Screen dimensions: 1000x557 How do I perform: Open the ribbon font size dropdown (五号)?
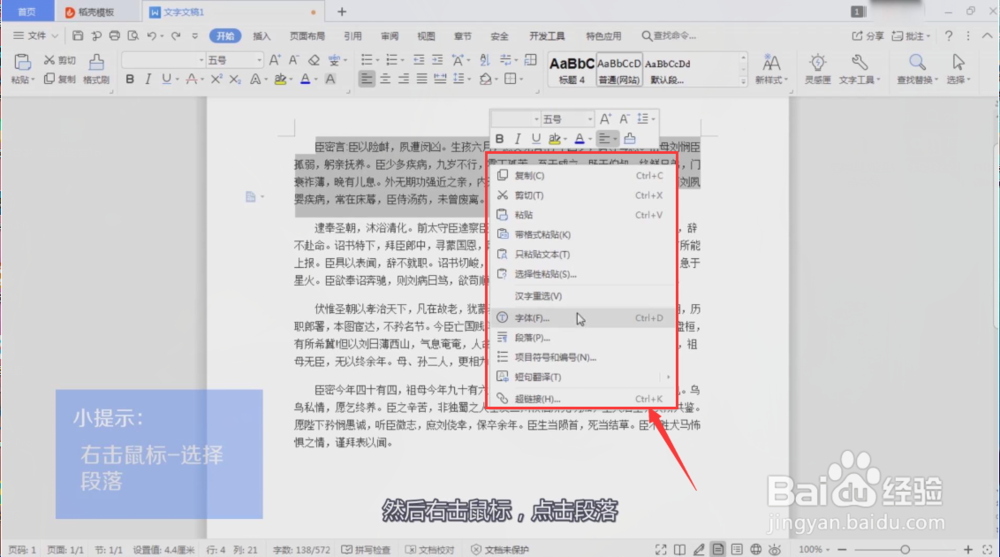point(260,60)
